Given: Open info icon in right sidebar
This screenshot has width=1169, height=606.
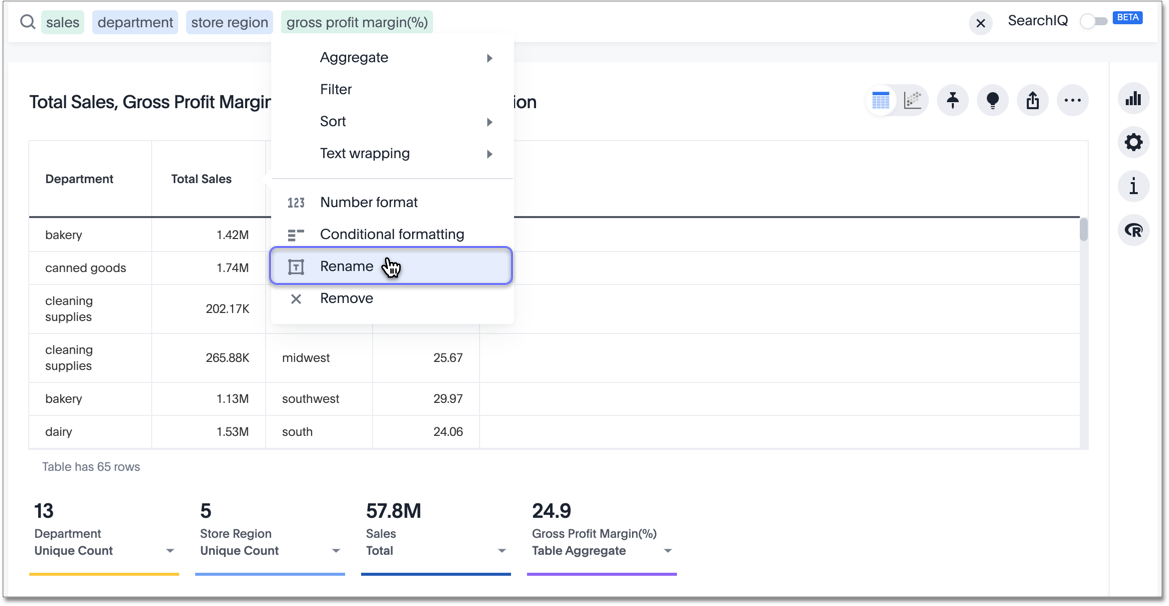Looking at the screenshot, I should click(1133, 186).
